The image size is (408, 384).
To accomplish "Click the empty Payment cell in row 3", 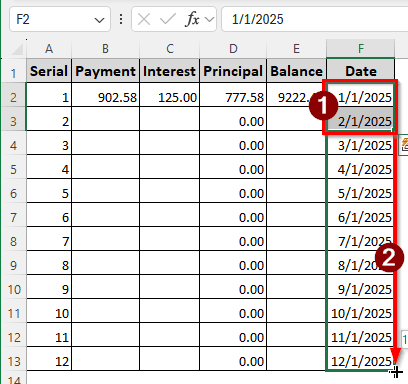I will click(x=106, y=119).
